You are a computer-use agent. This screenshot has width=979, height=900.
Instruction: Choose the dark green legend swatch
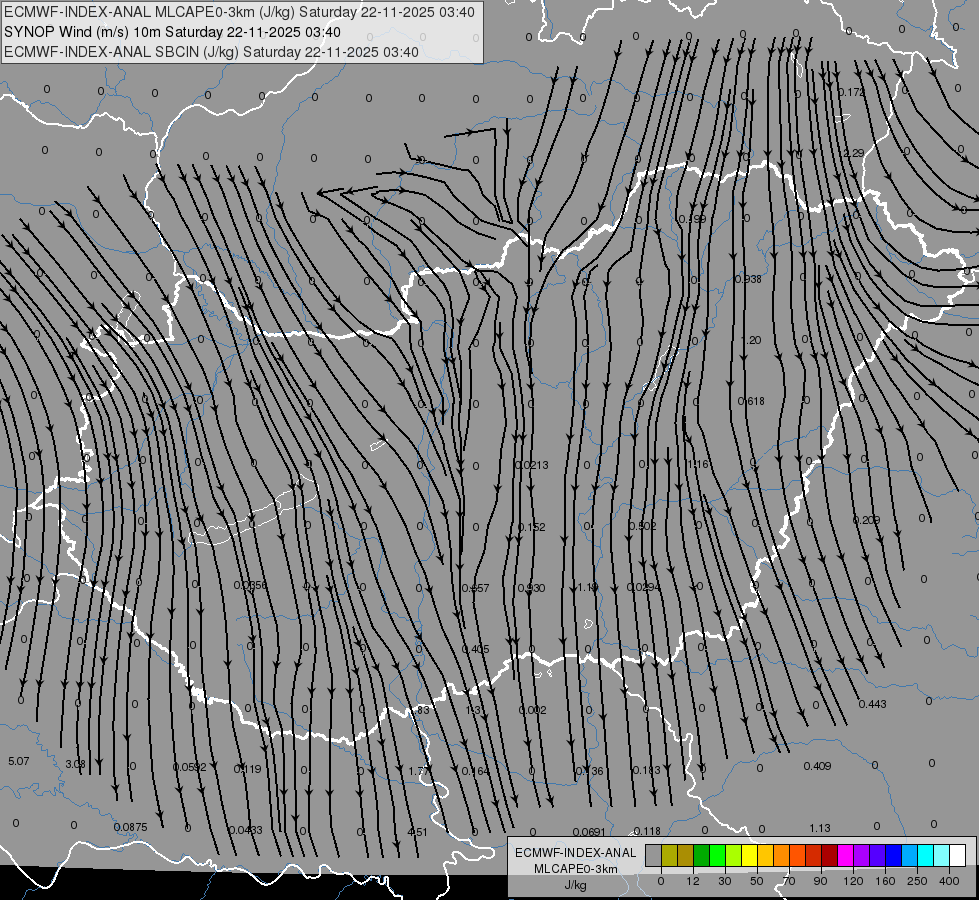pyautogui.click(x=702, y=856)
